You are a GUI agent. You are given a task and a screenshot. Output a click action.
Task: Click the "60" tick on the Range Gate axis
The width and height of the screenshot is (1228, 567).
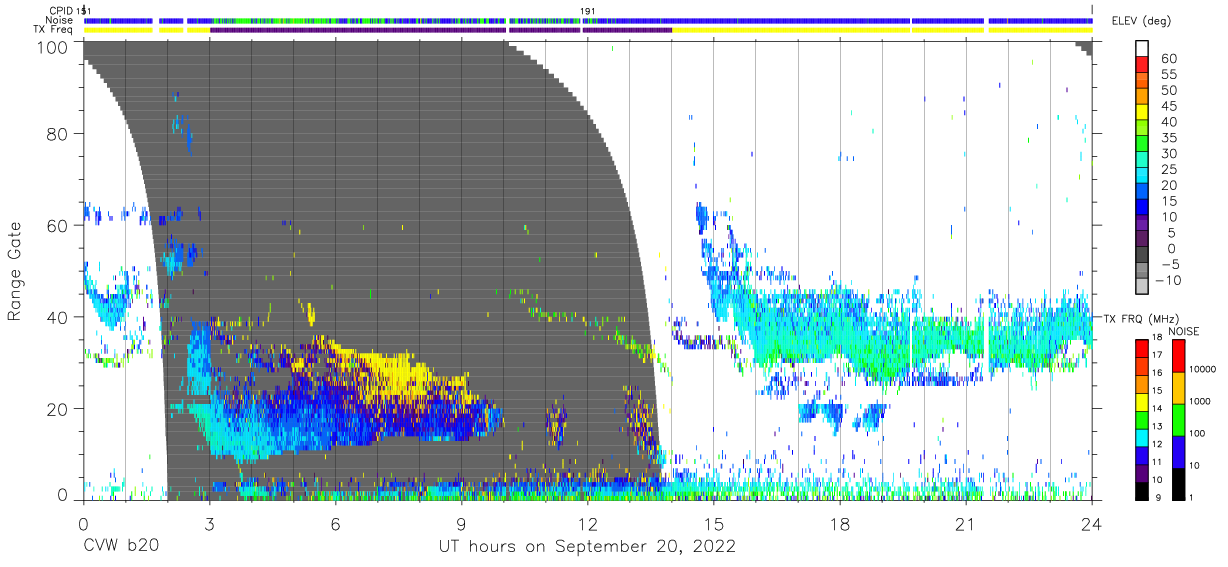tap(58, 225)
